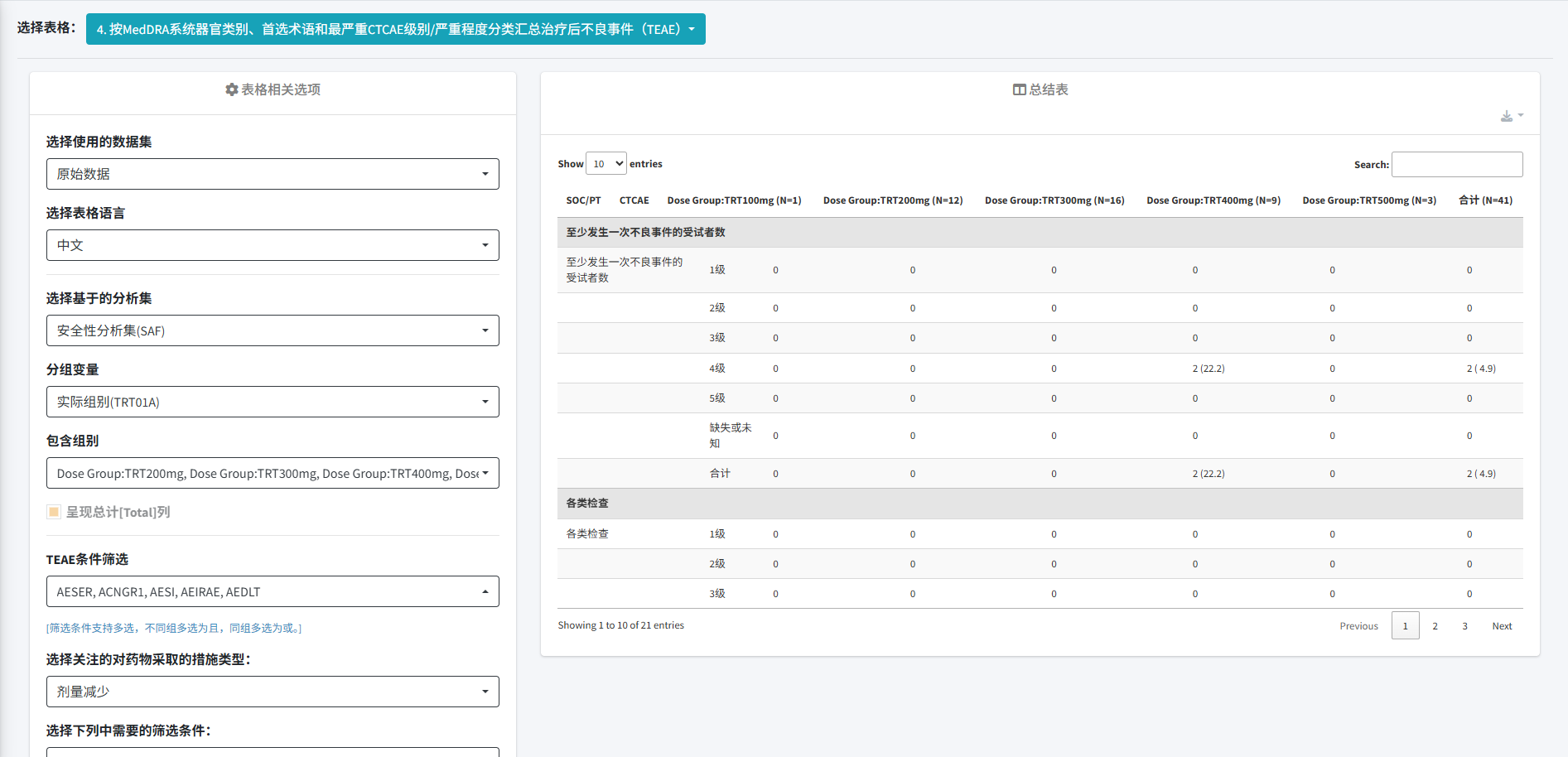Click the gear icon beside 表格相关选项
The height and width of the screenshot is (757, 1568).
tap(231, 89)
